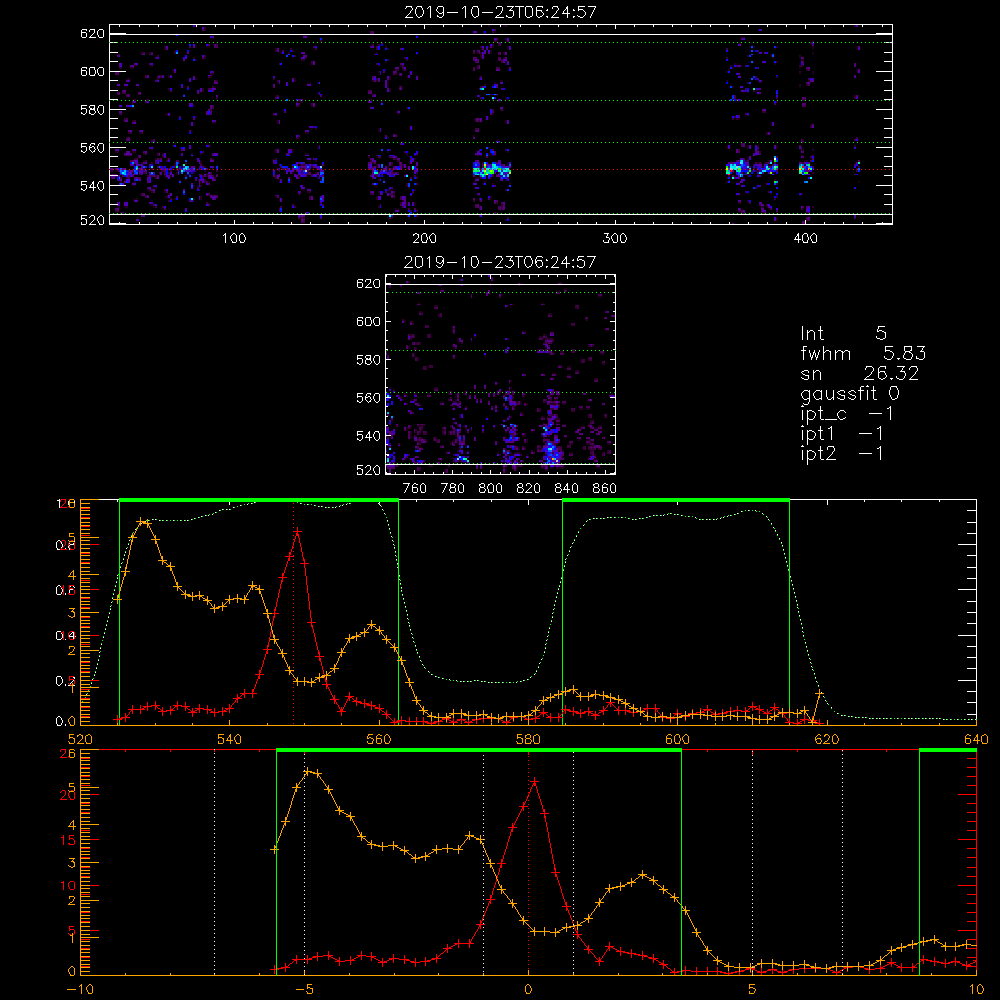
Task: Click the 'Int 5' value text
Action: 843,333
